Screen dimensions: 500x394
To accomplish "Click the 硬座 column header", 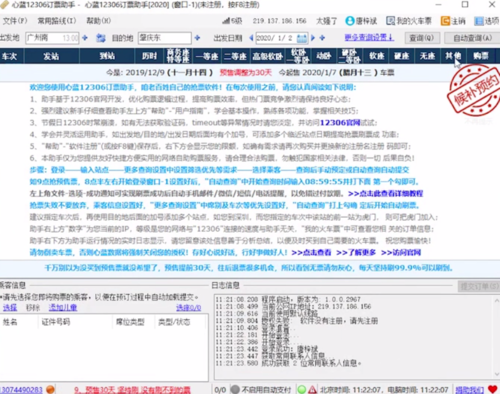I will point(402,56).
